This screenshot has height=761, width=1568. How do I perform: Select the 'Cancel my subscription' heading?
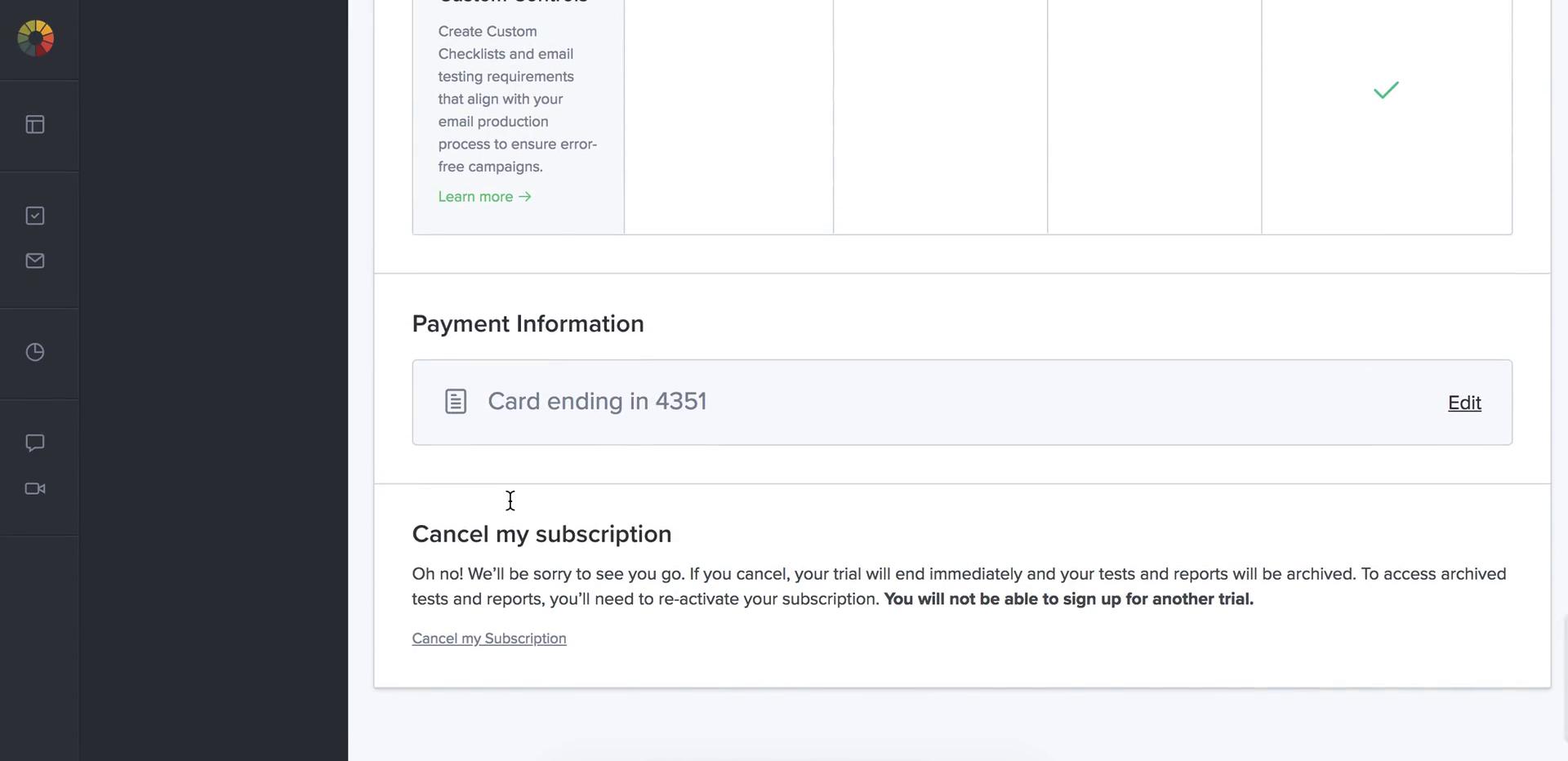[x=541, y=533]
